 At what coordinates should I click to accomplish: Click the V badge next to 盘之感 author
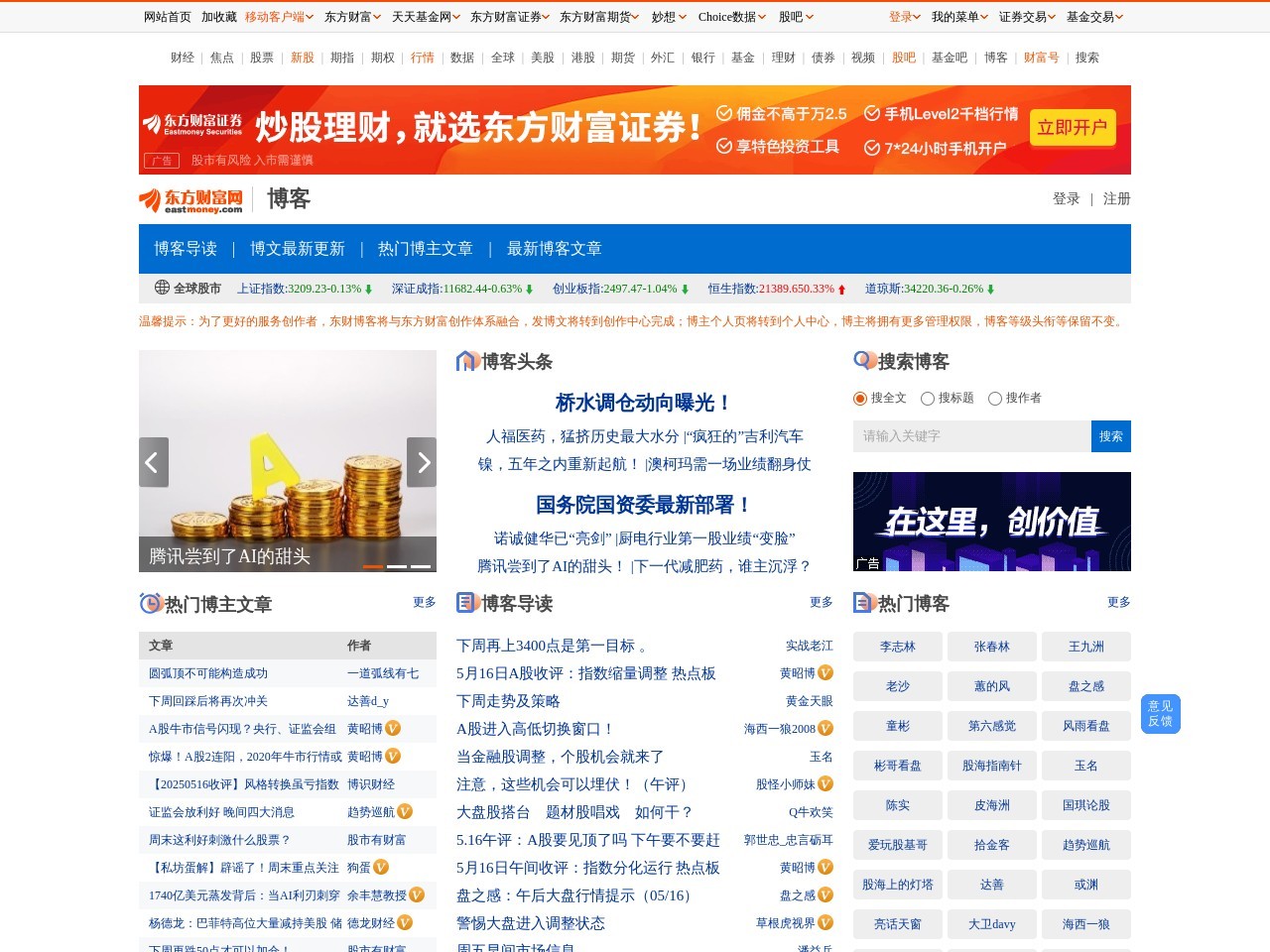pyautogui.click(x=825, y=894)
